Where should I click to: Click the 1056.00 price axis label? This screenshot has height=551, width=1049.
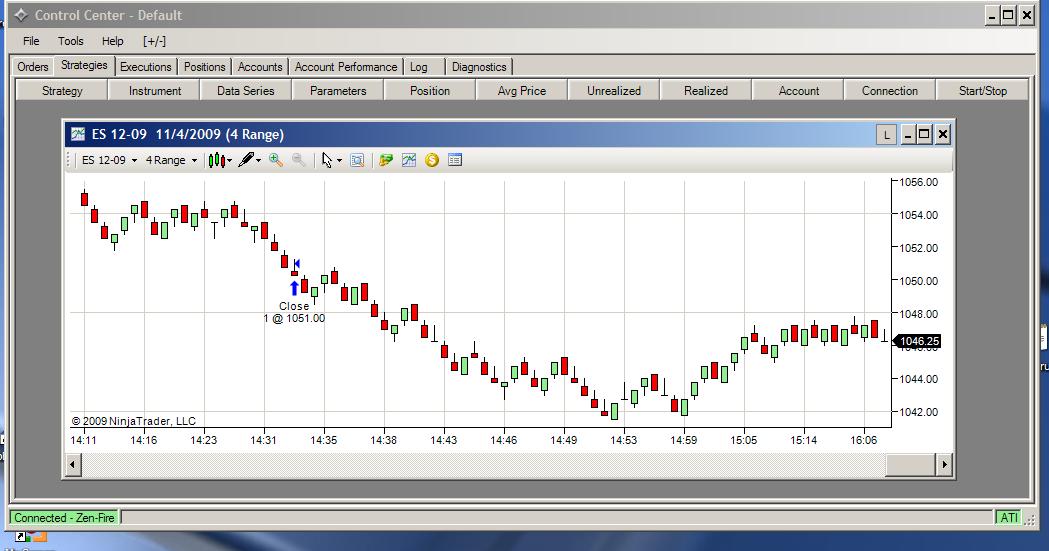(919, 182)
